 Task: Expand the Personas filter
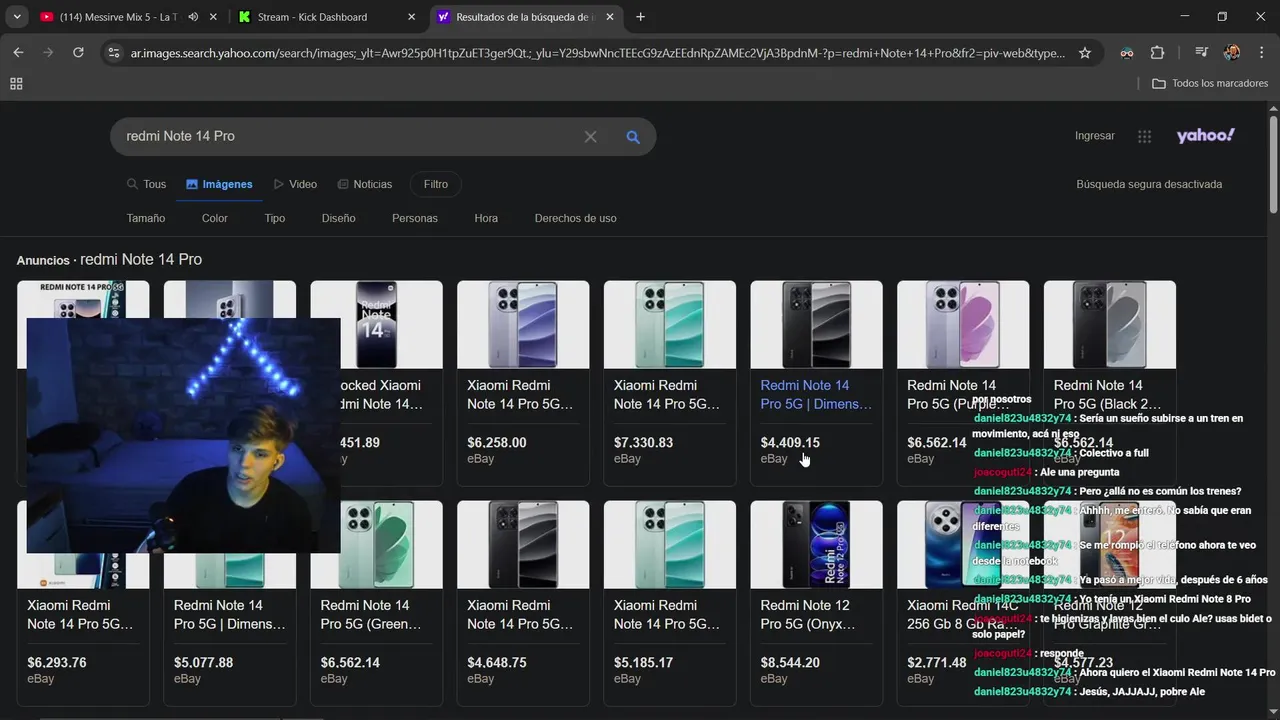(415, 218)
